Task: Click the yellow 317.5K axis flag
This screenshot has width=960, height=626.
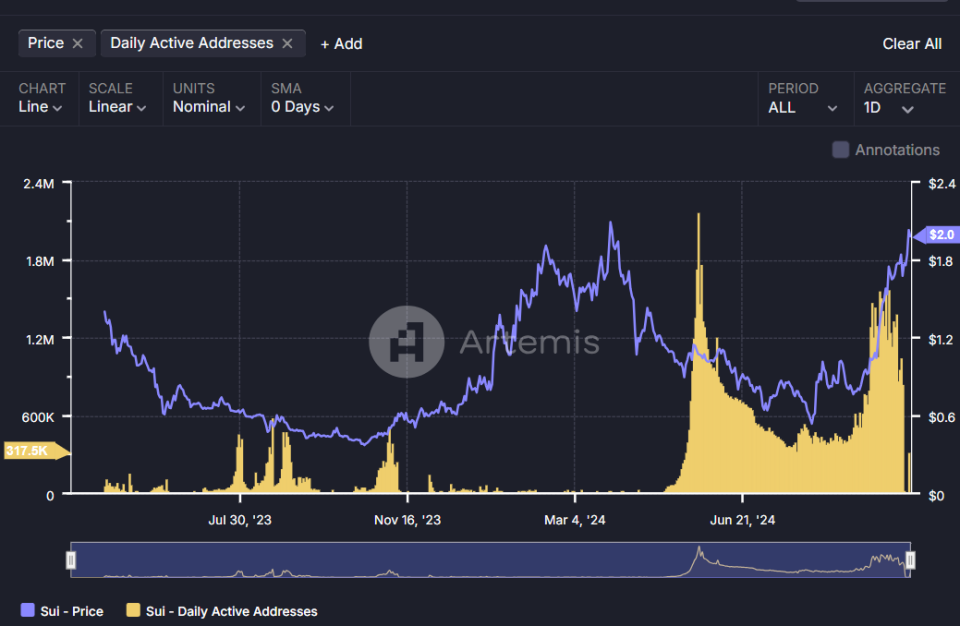Action: [30, 451]
